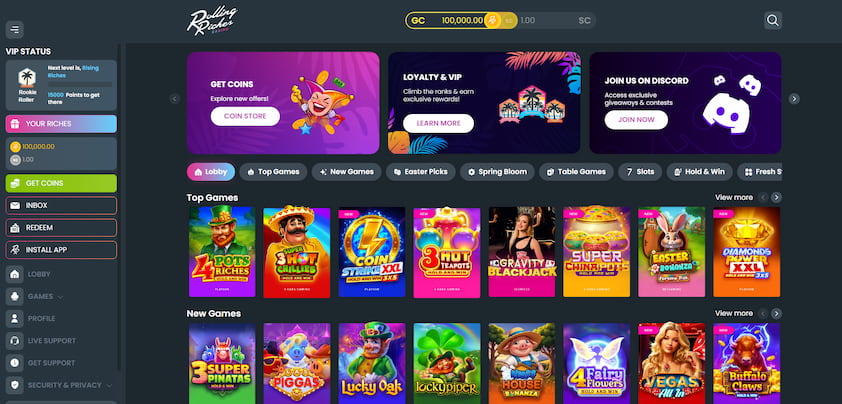Click View more beside Top Games
This screenshot has width=842, height=404.
point(734,197)
